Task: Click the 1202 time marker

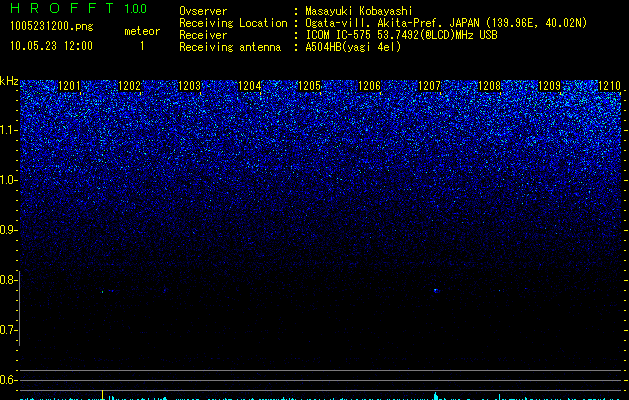Action: click(x=130, y=86)
